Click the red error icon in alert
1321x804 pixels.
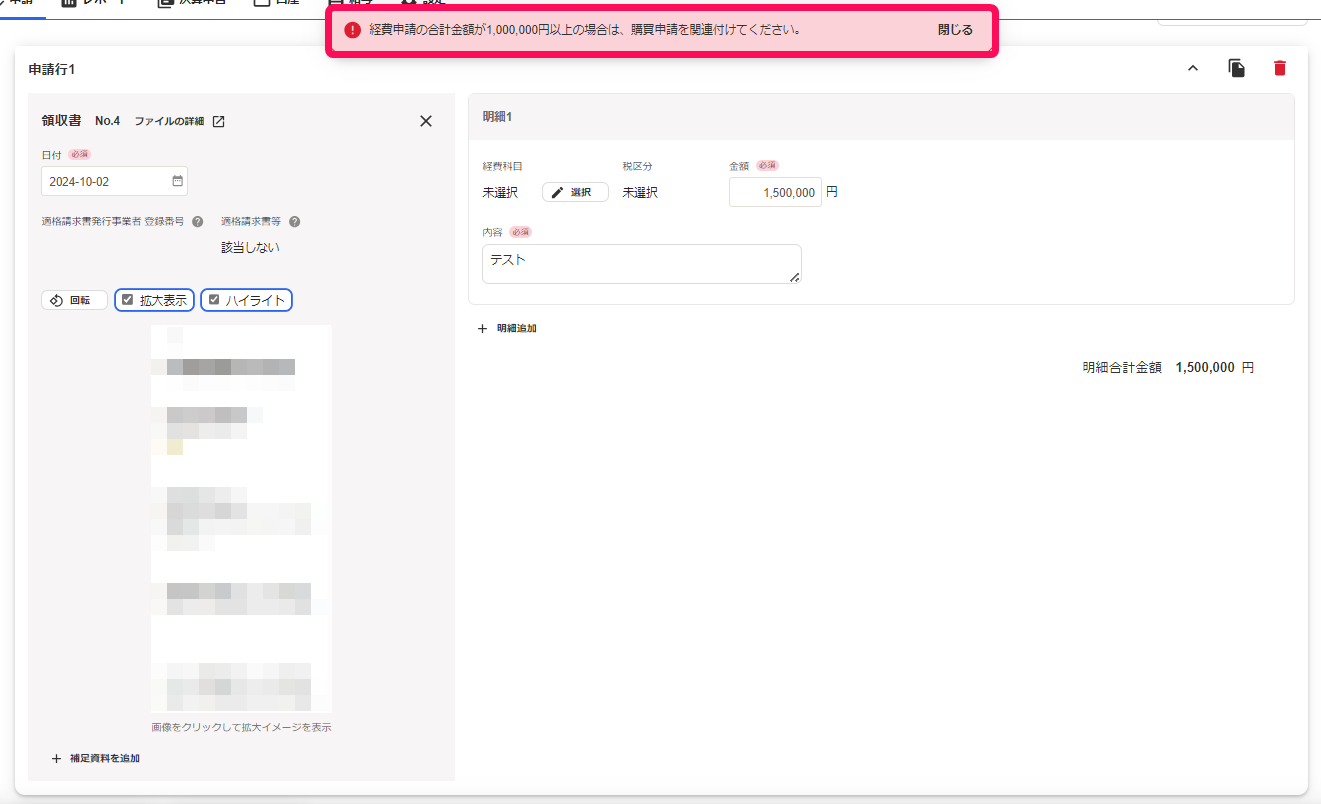click(352, 30)
